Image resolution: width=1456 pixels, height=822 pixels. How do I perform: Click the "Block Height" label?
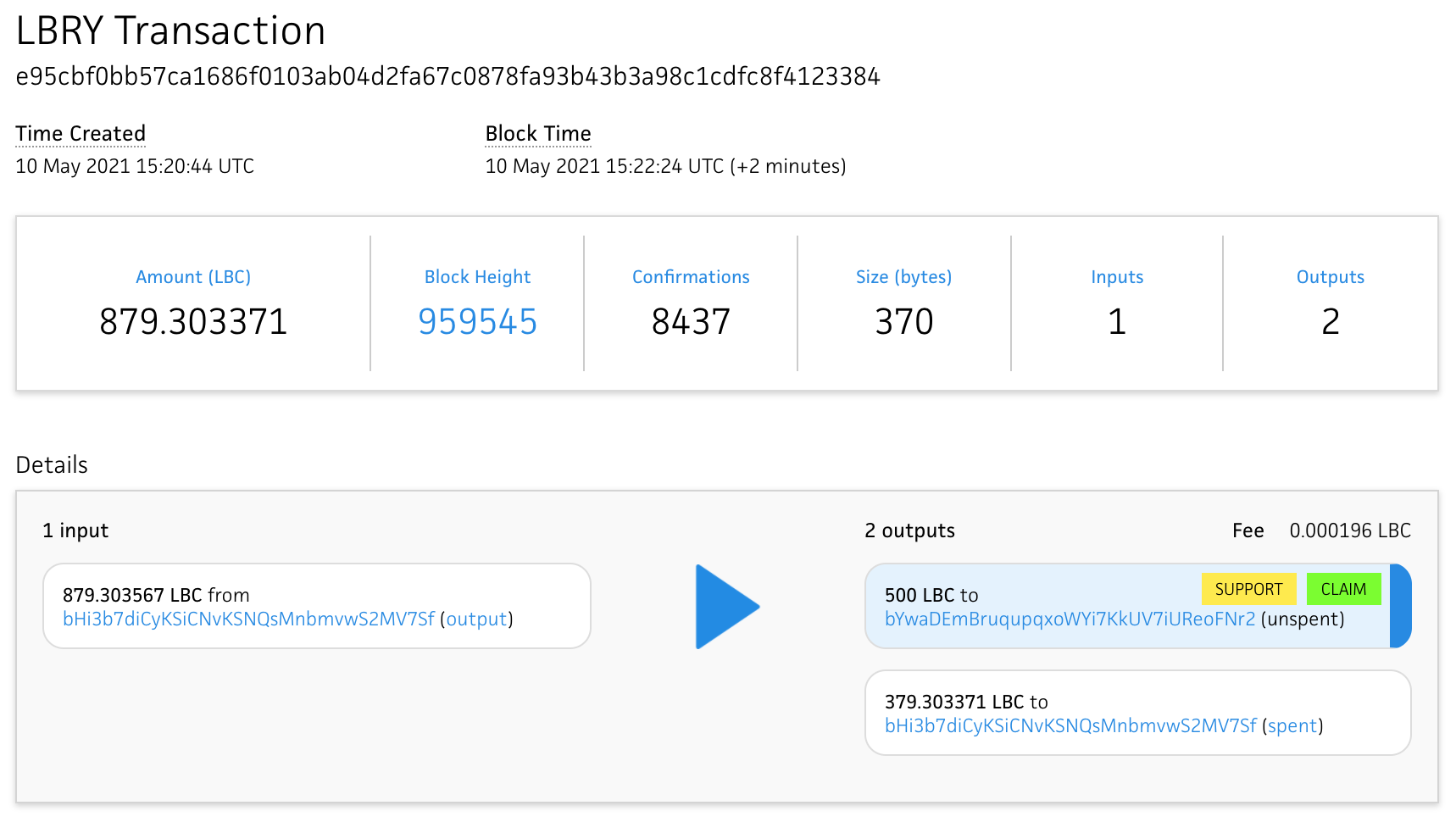coord(477,277)
